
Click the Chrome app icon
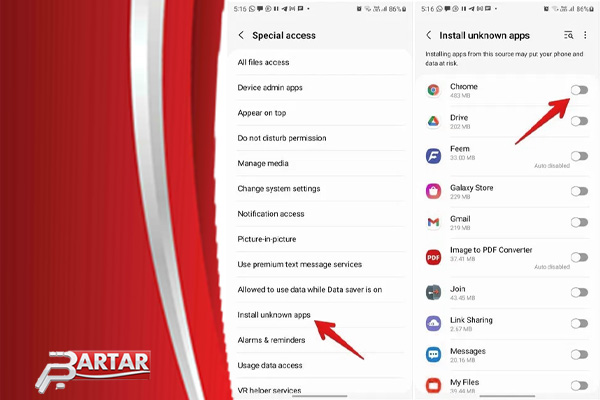coord(433,90)
